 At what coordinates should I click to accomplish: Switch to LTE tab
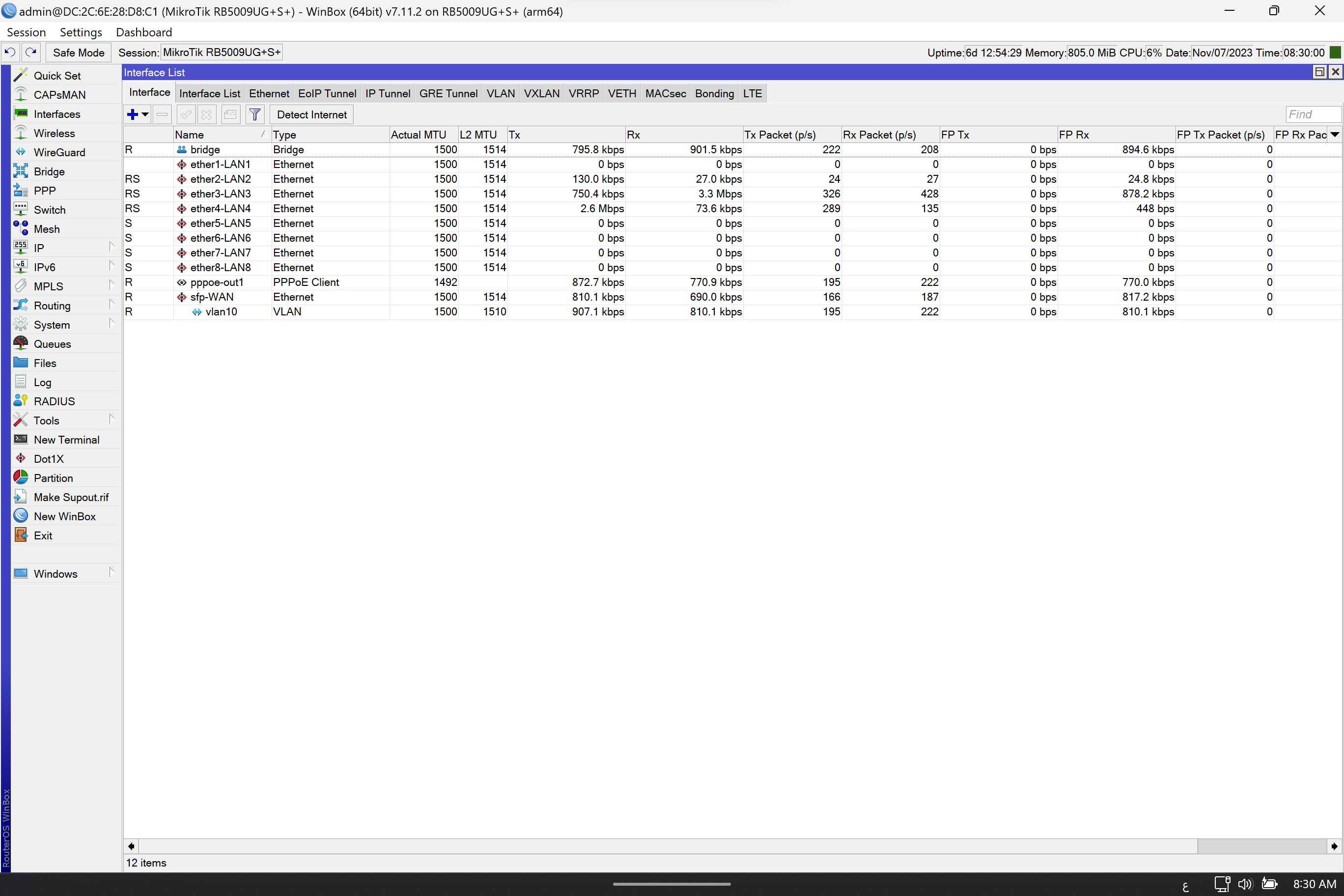(x=752, y=93)
